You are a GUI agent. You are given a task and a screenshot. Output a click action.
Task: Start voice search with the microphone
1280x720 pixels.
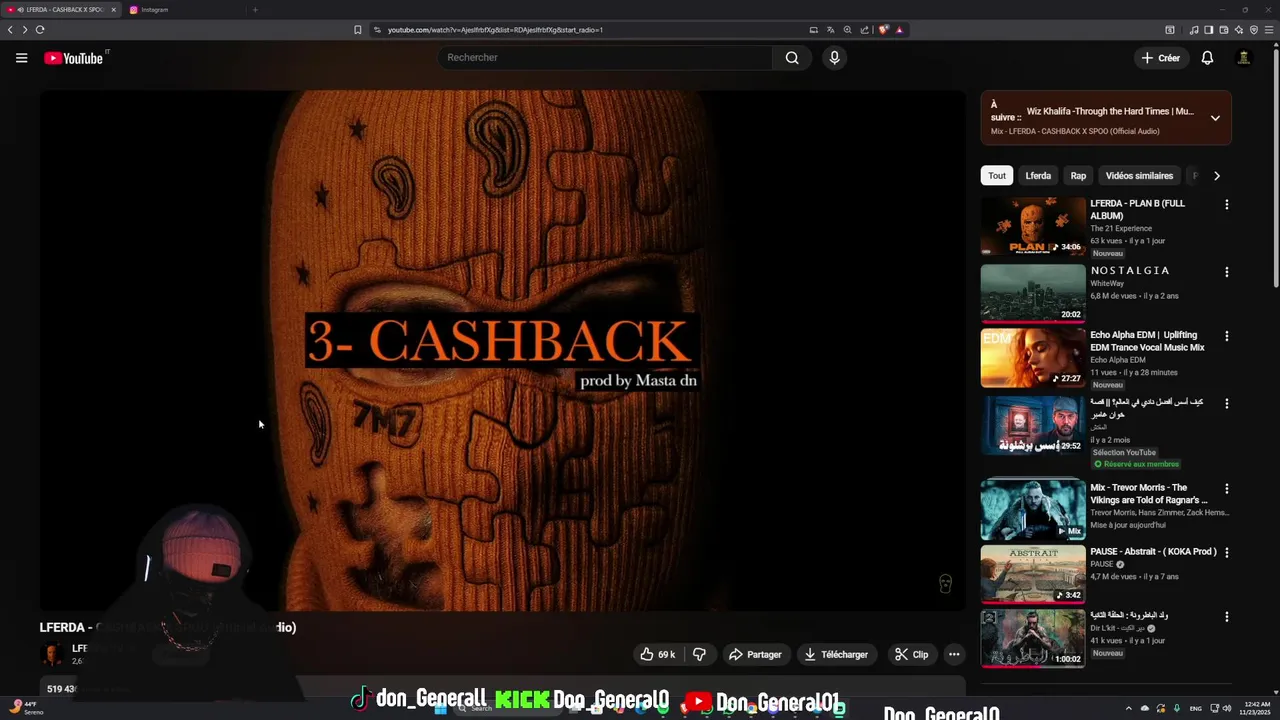pyautogui.click(x=834, y=58)
